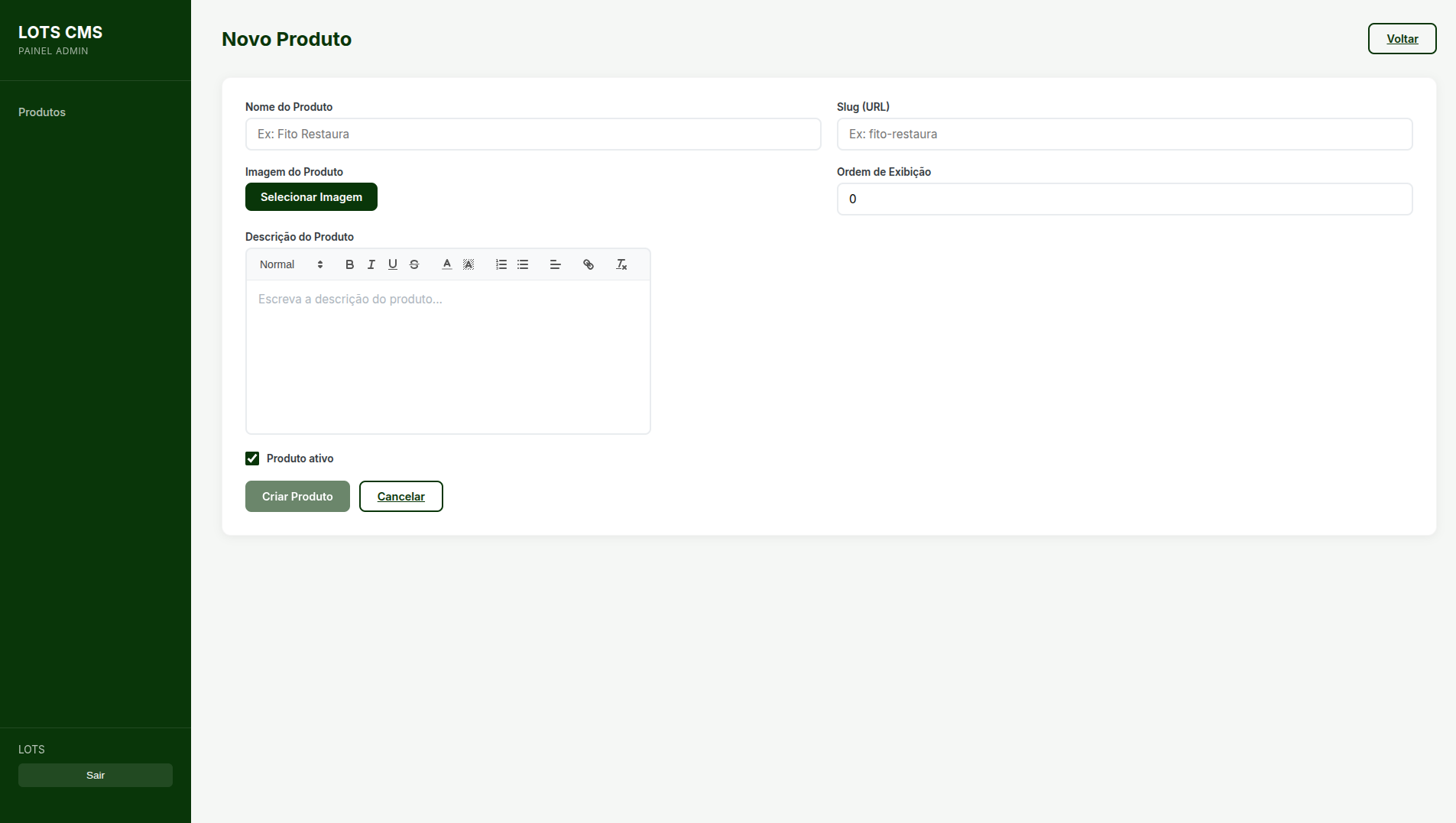The width and height of the screenshot is (1456, 823).
Task: Insert a bullet list in description
Action: [523, 264]
